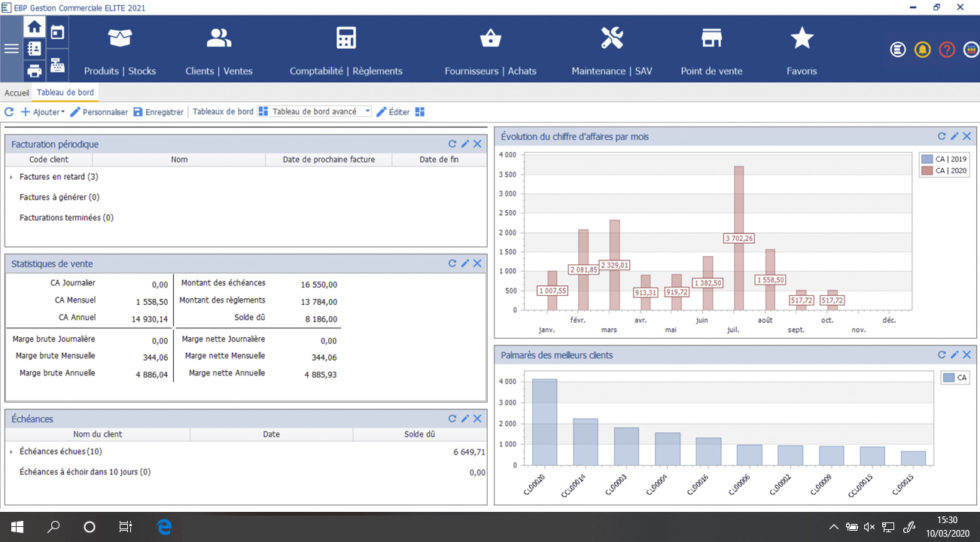Click the CA | 2020 legend color swatch
Image resolution: width=980 pixels, height=542 pixels.
click(927, 171)
